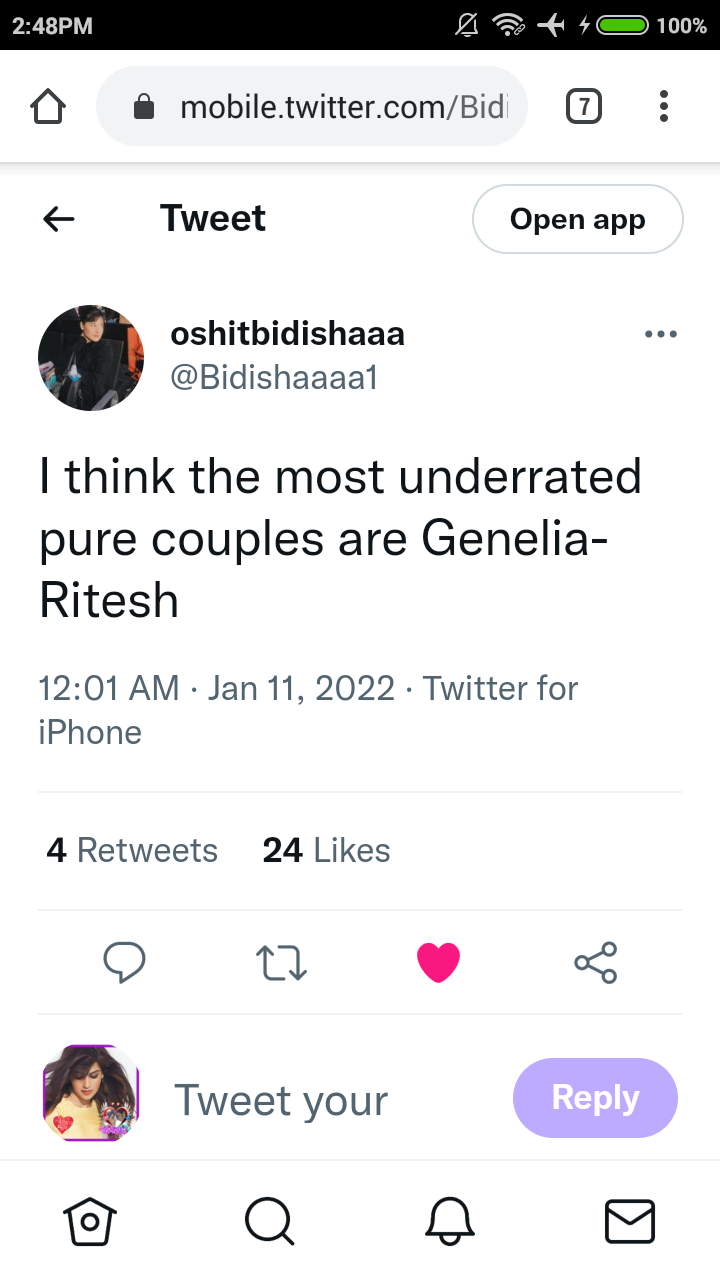
Task: Focus the Tweet your reply field
Action: coord(282,1101)
